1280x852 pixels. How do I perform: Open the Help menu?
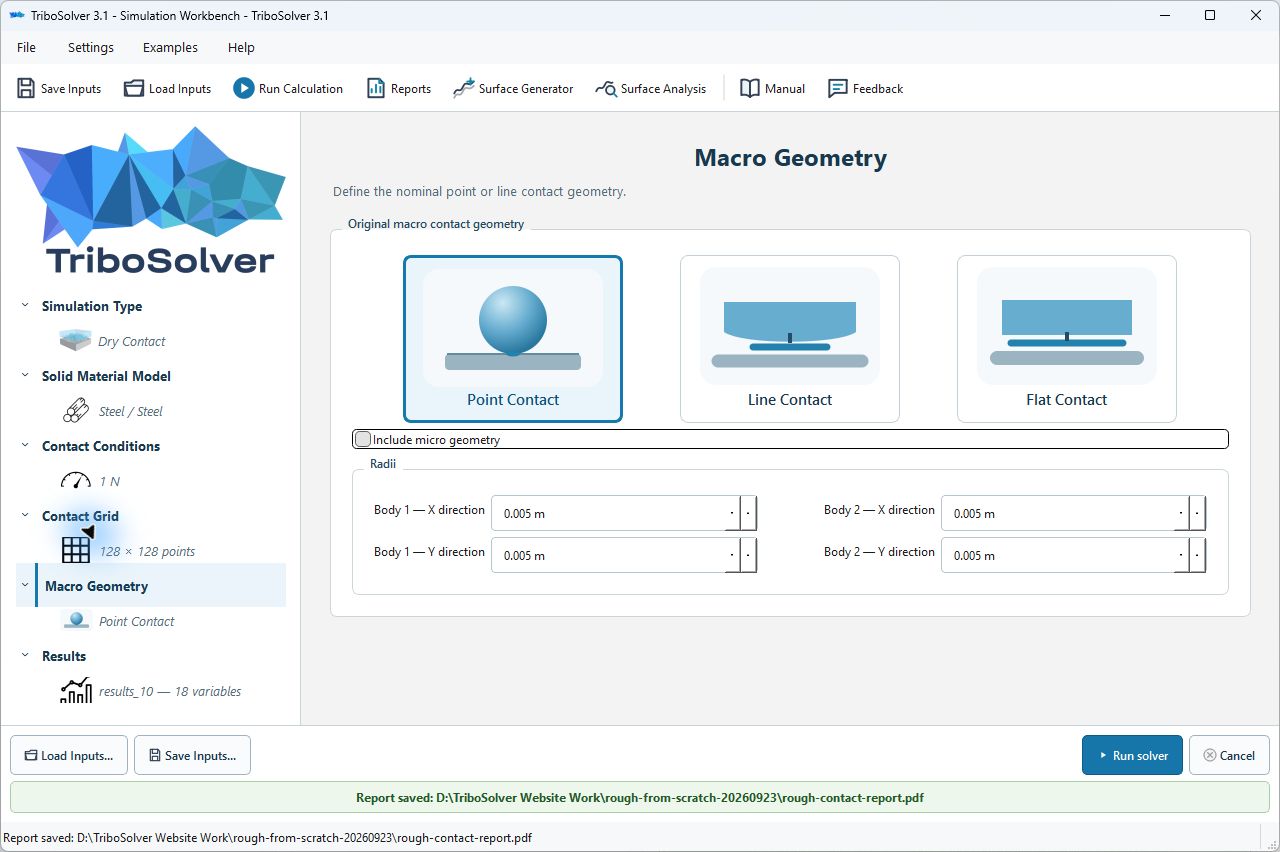[x=241, y=47]
